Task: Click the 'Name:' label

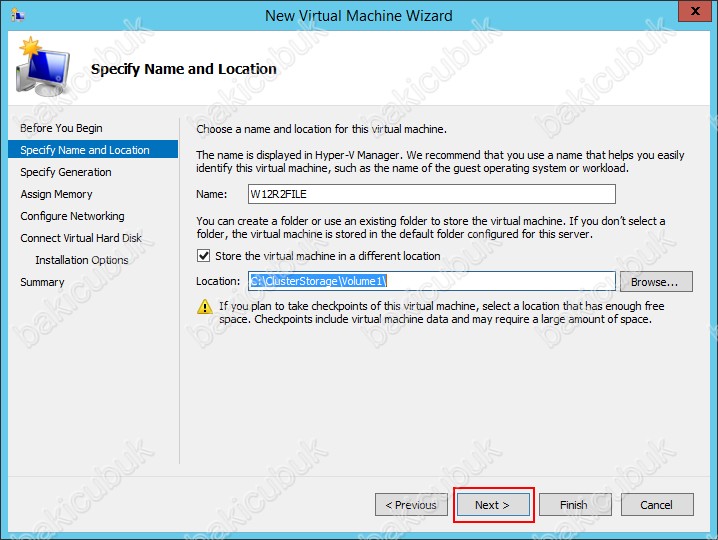Action: click(x=212, y=194)
